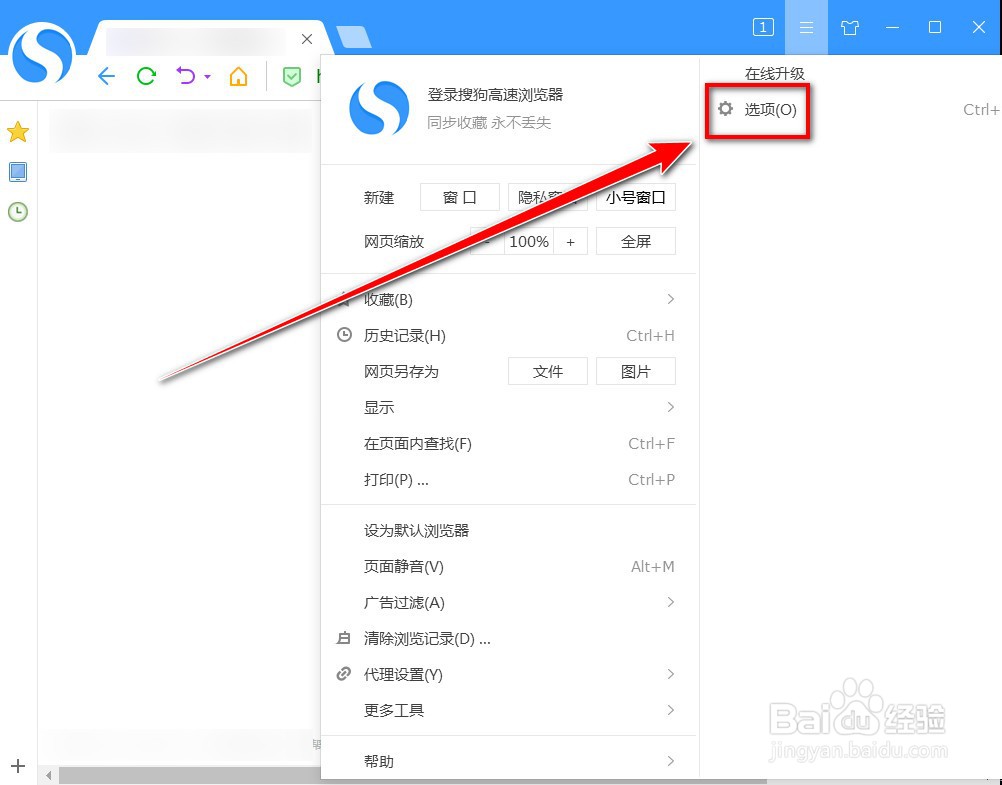Click the skin/theme wardrobe icon
This screenshot has height=785, width=1002.
(849, 27)
